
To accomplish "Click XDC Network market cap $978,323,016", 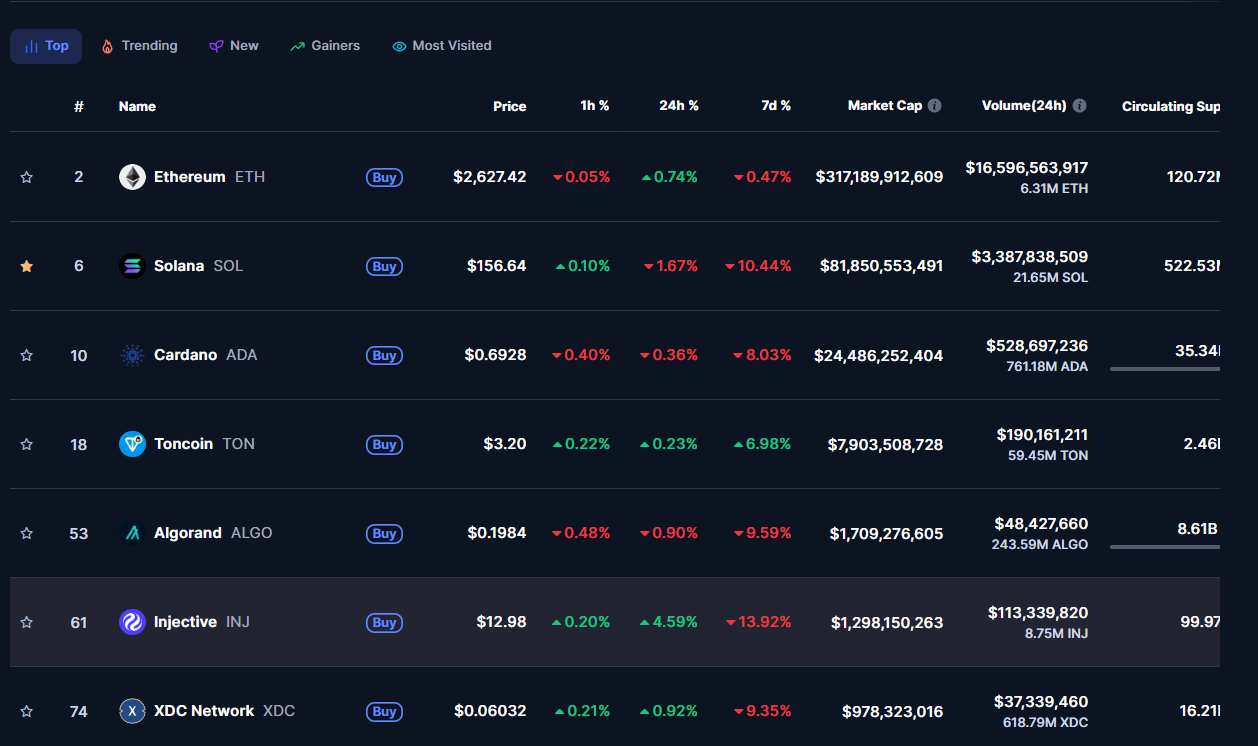I will coord(892,711).
